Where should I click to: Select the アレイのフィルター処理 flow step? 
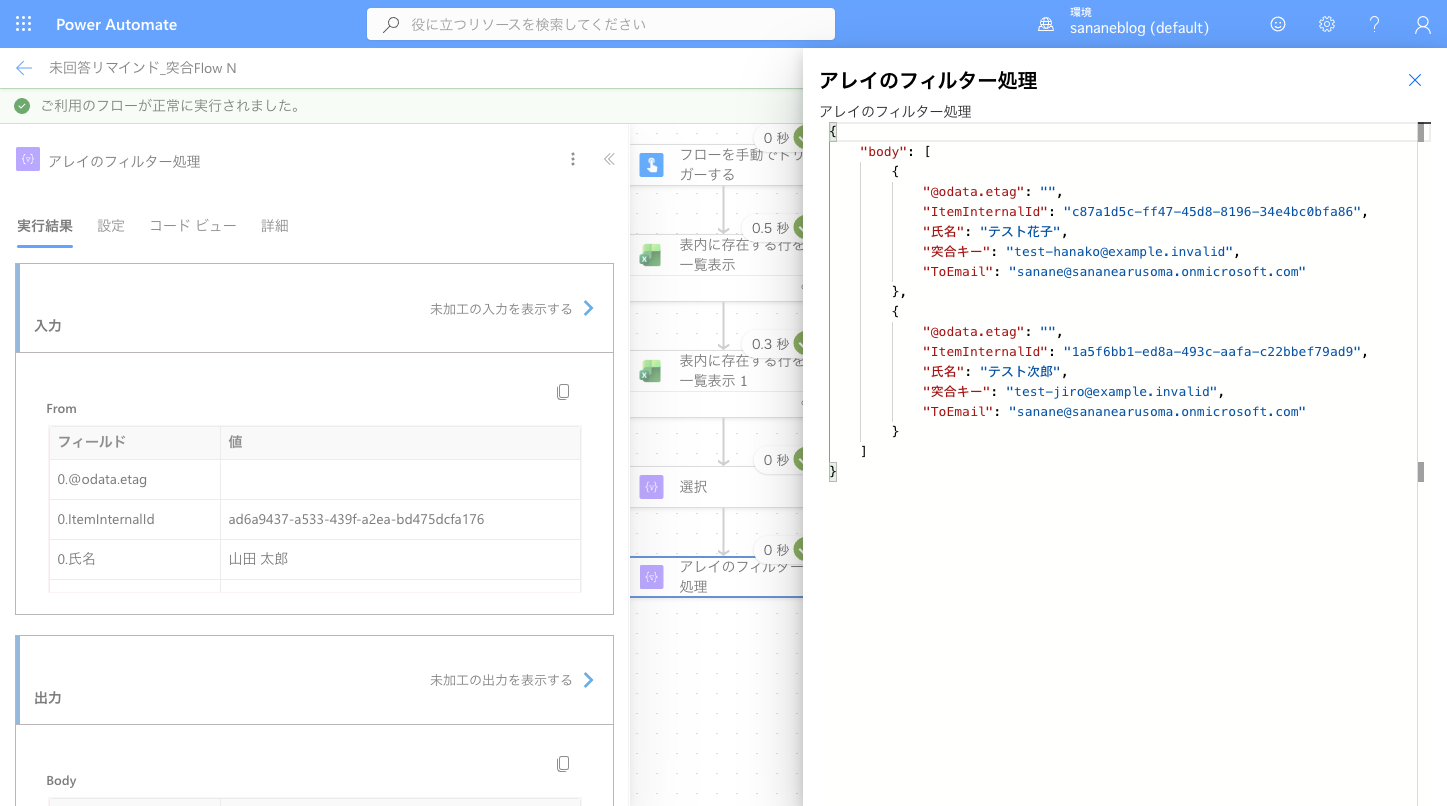(716, 577)
